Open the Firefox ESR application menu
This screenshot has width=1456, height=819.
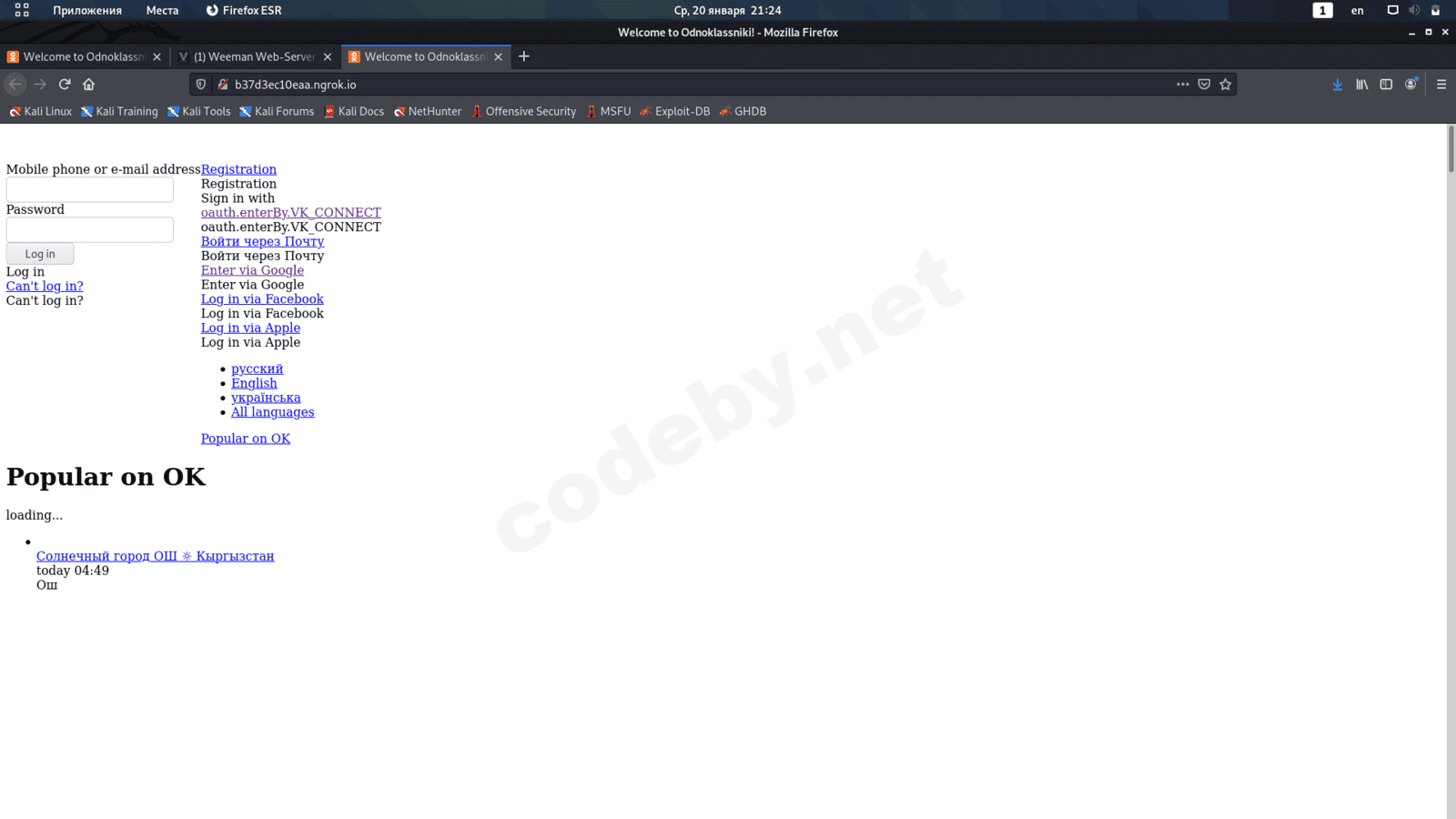(243, 10)
